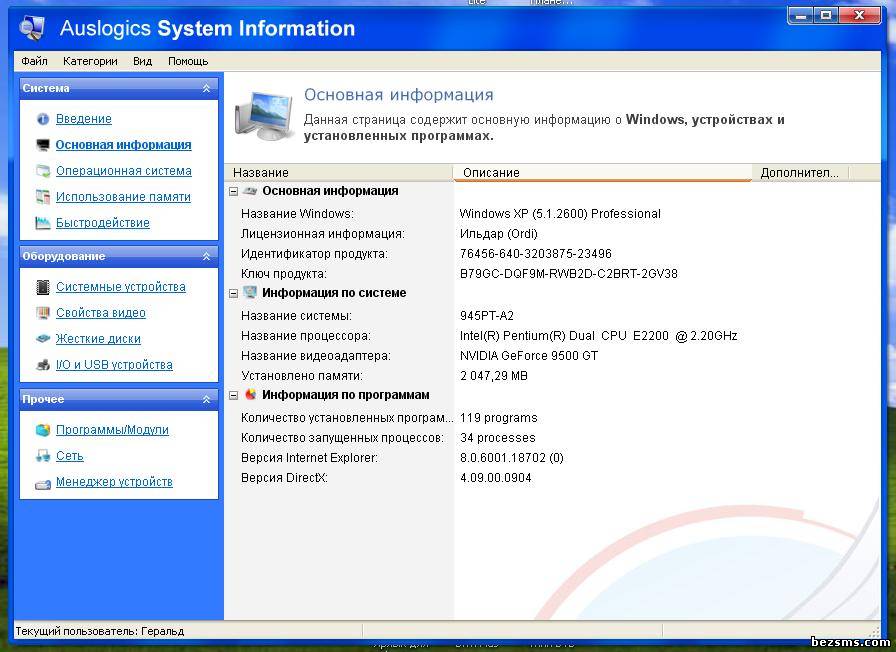
Task: Collapse the Информация по программам tree group
Action: pyautogui.click(x=234, y=395)
